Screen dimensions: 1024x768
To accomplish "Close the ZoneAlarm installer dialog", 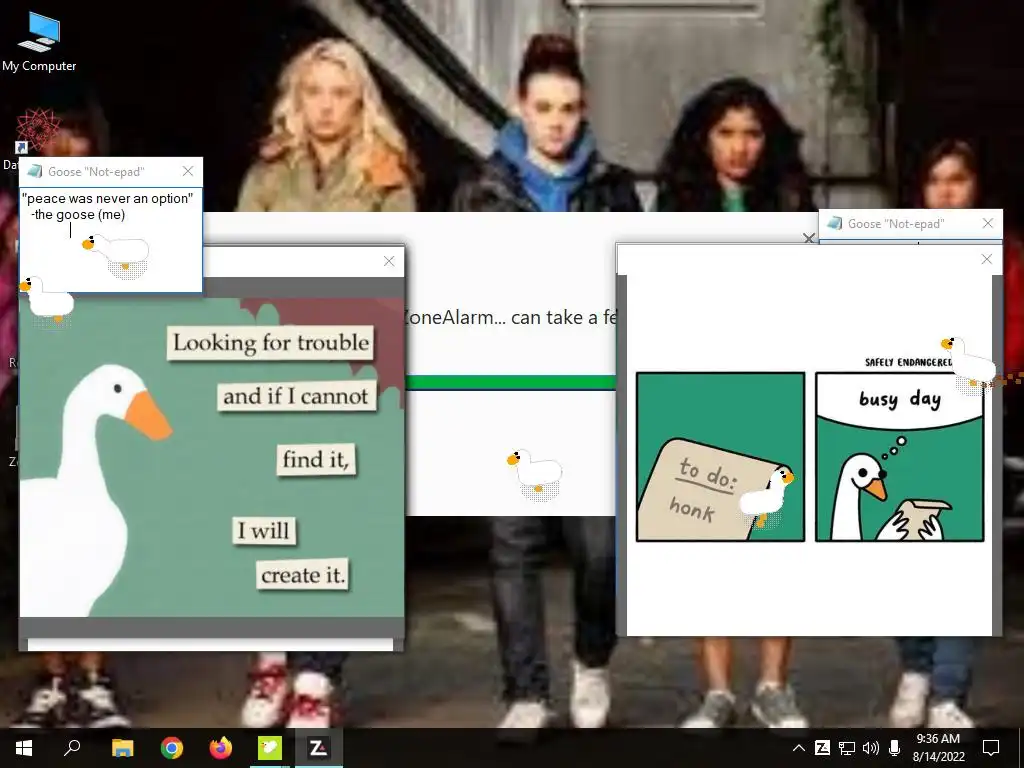I will 808,238.
